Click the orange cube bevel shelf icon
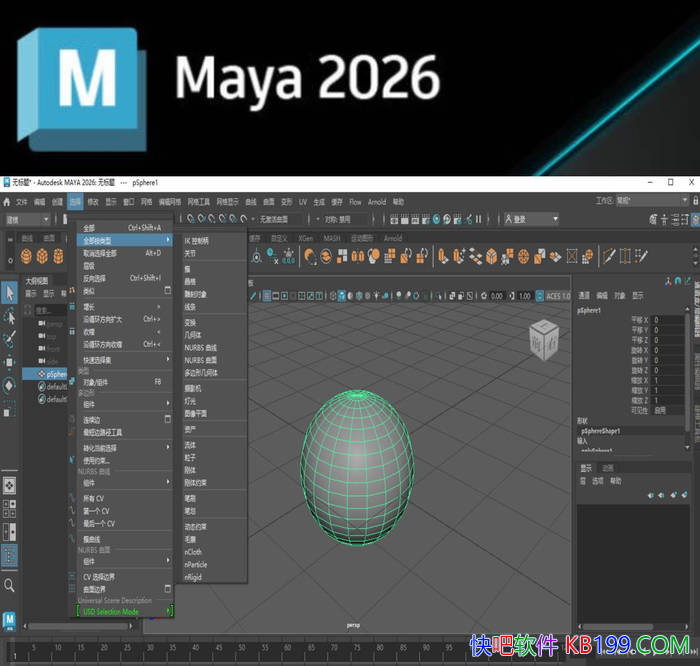 point(491,256)
